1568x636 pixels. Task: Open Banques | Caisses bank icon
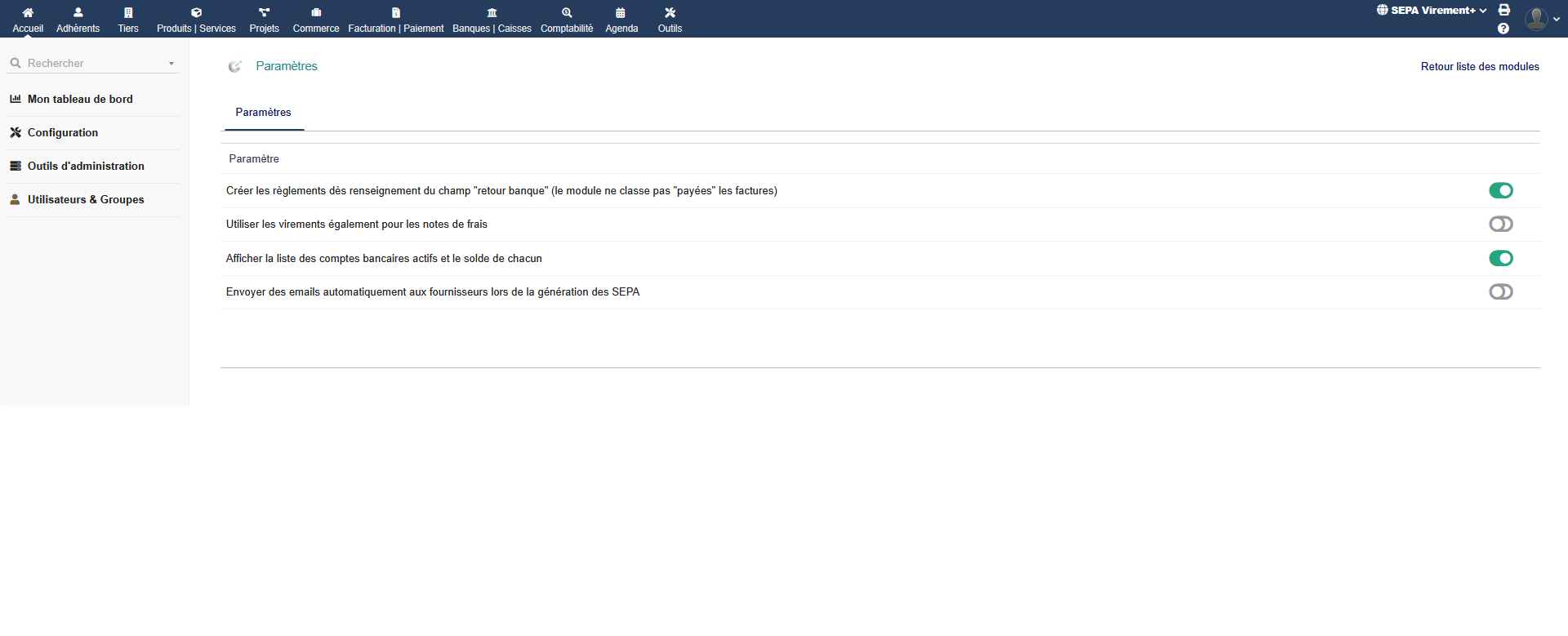tap(492, 13)
